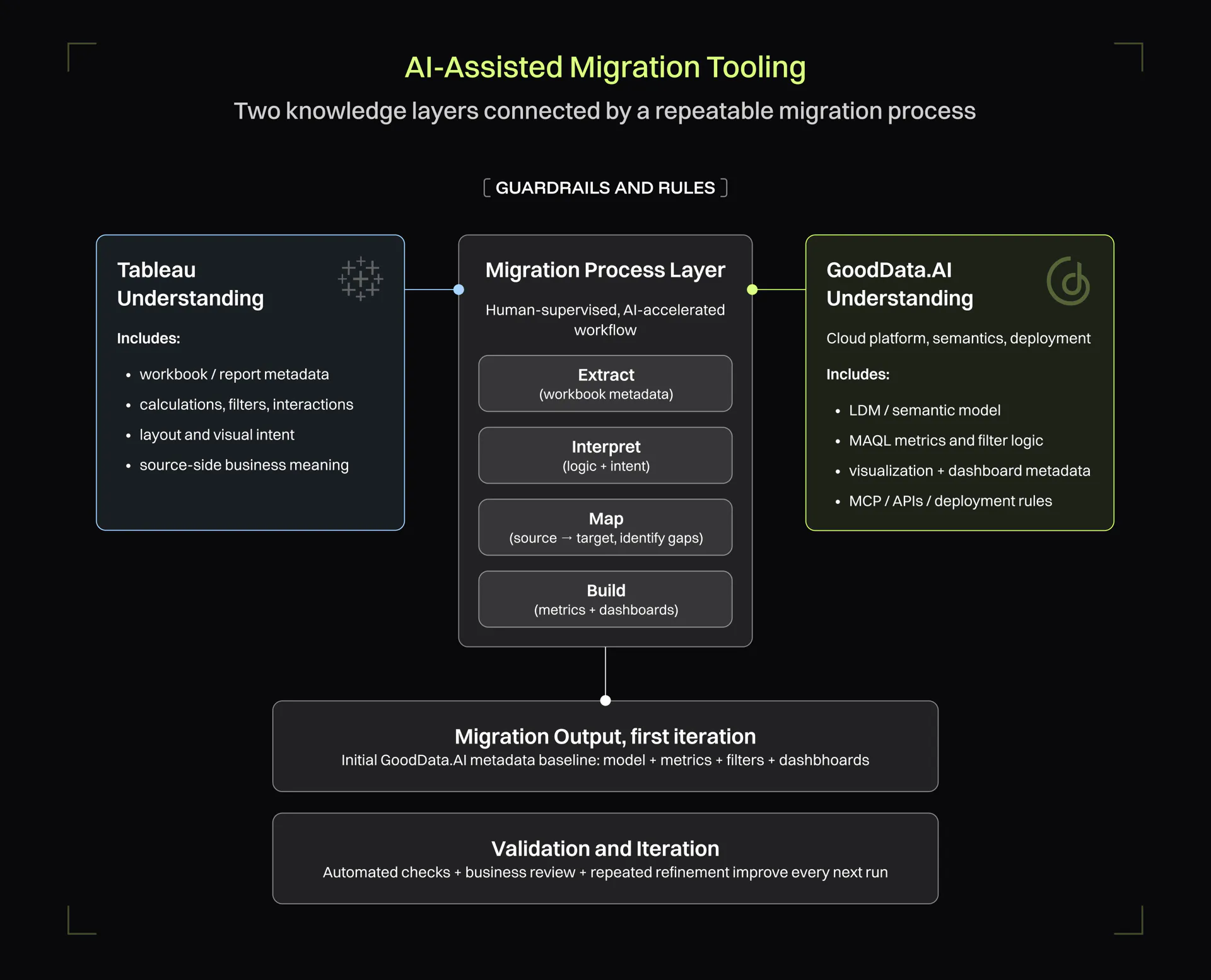Click 'LDM / semantic model' bullet
The image size is (1211, 980).
pyautogui.click(x=925, y=410)
